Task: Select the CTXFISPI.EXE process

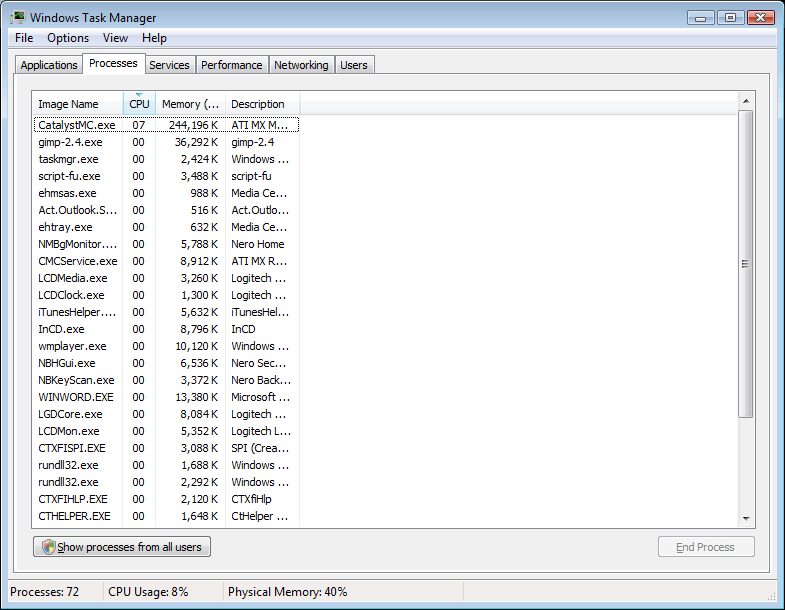Action: [166, 449]
